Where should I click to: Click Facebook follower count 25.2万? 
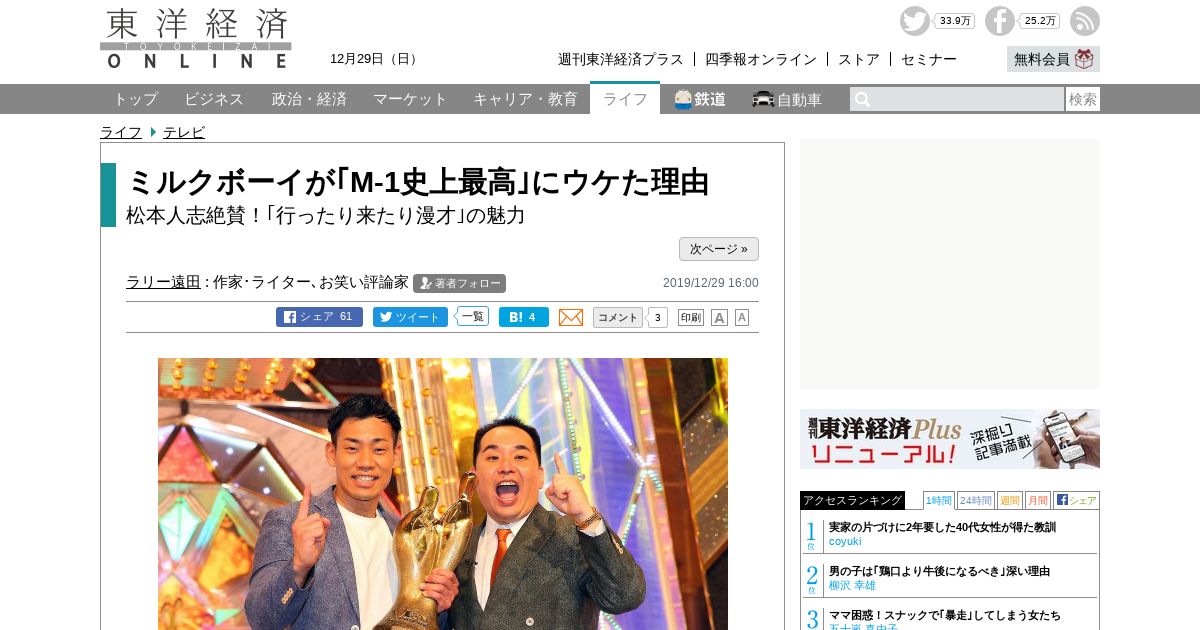click(1040, 21)
